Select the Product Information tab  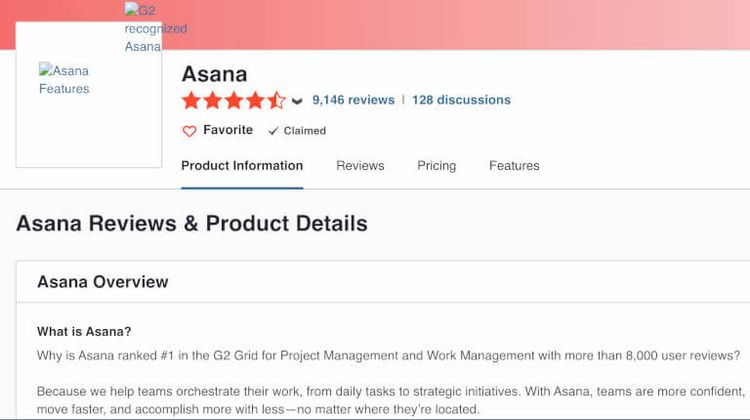click(242, 166)
